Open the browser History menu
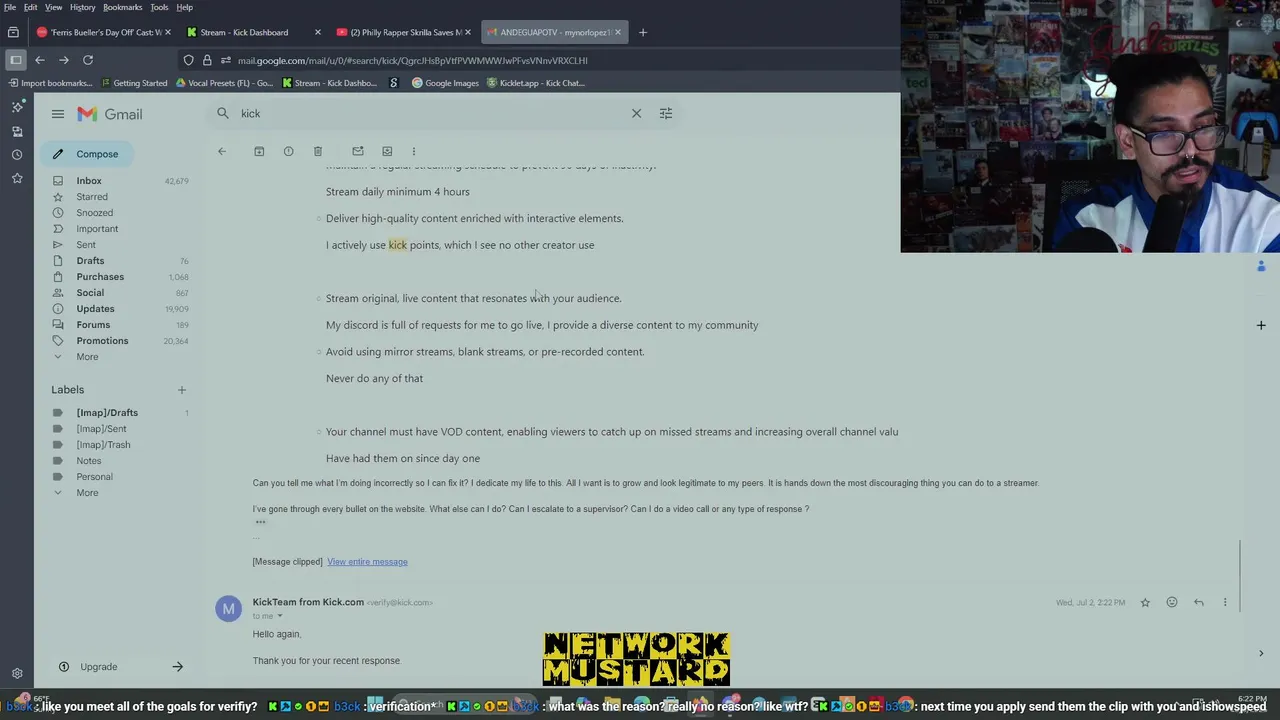 [82, 7]
